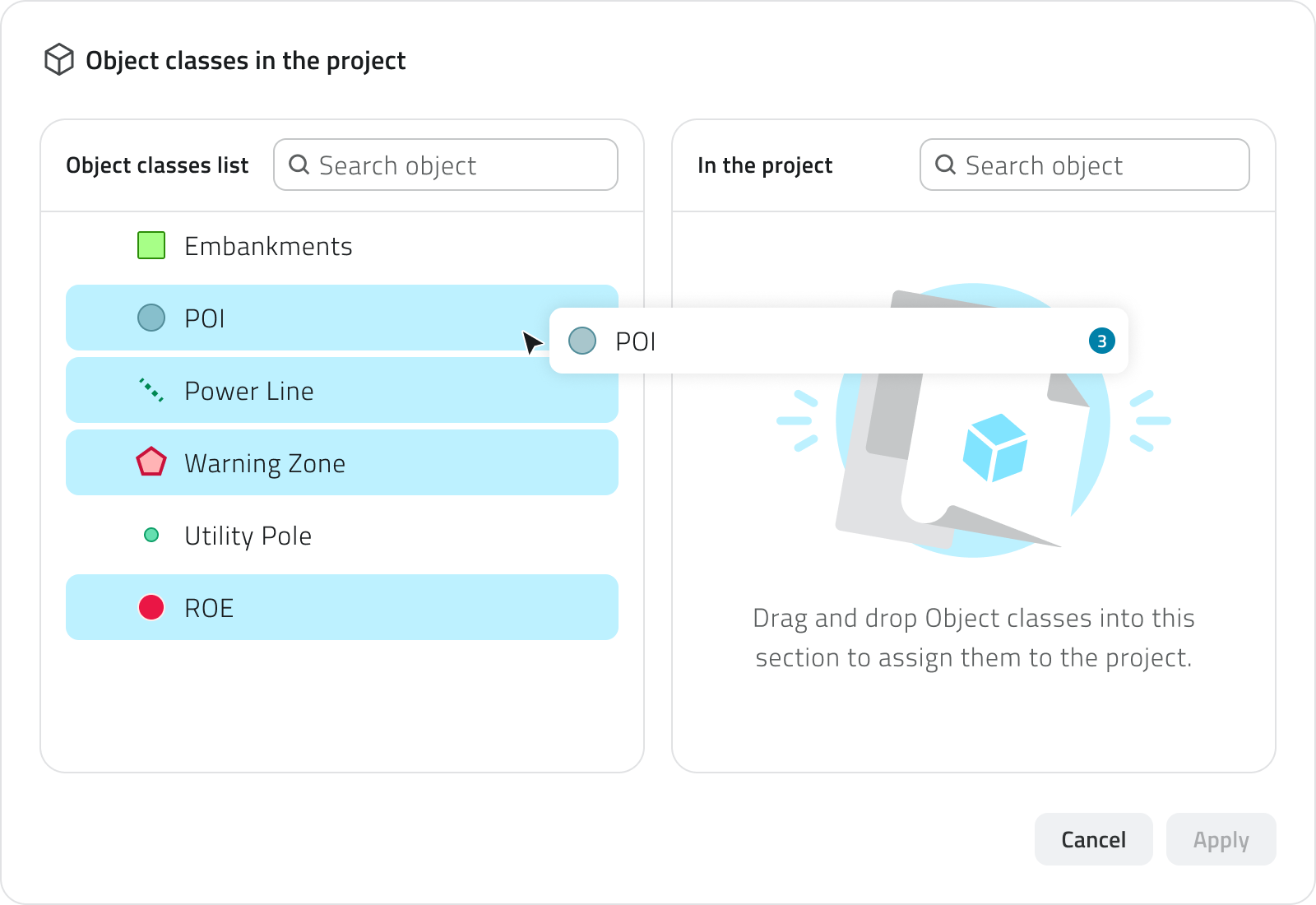This screenshot has width=1316, height=905.
Task: Deselect the ROE row
Action: (341, 608)
